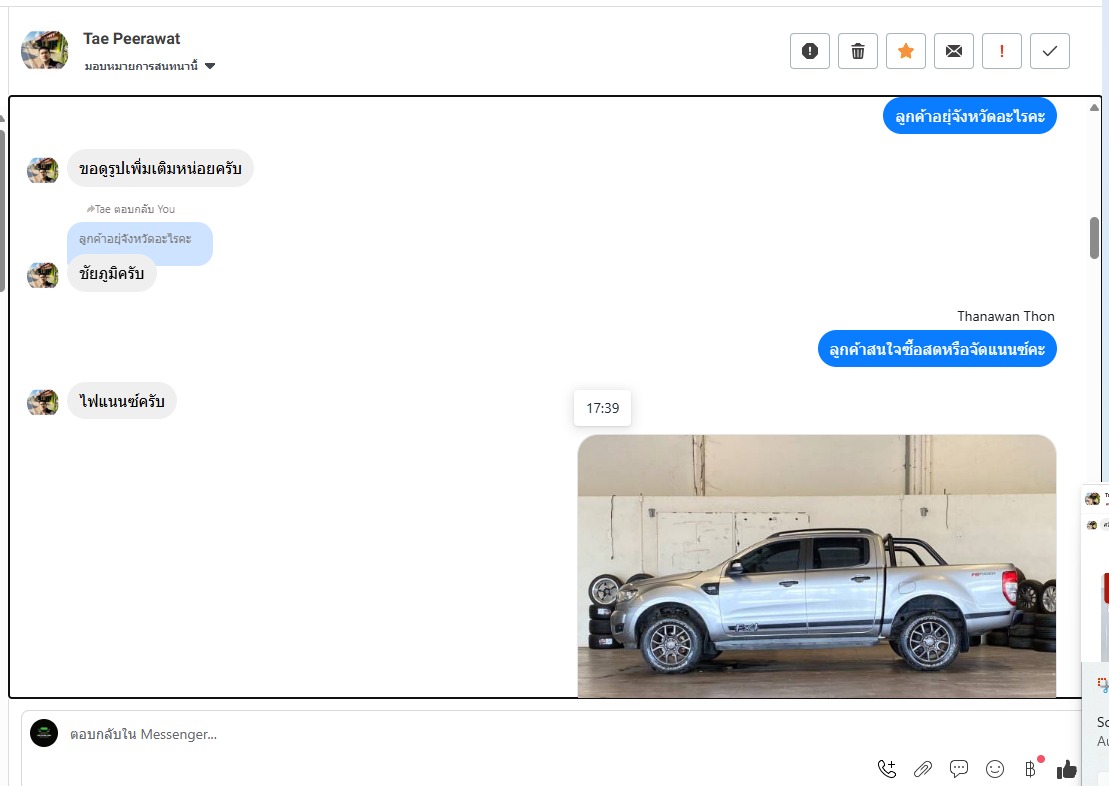The width and height of the screenshot is (1109, 786).
Task: Click customer message ขอดูรูปเพิ่มเติมหน่อยครับ
Action: click(x=161, y=168)
